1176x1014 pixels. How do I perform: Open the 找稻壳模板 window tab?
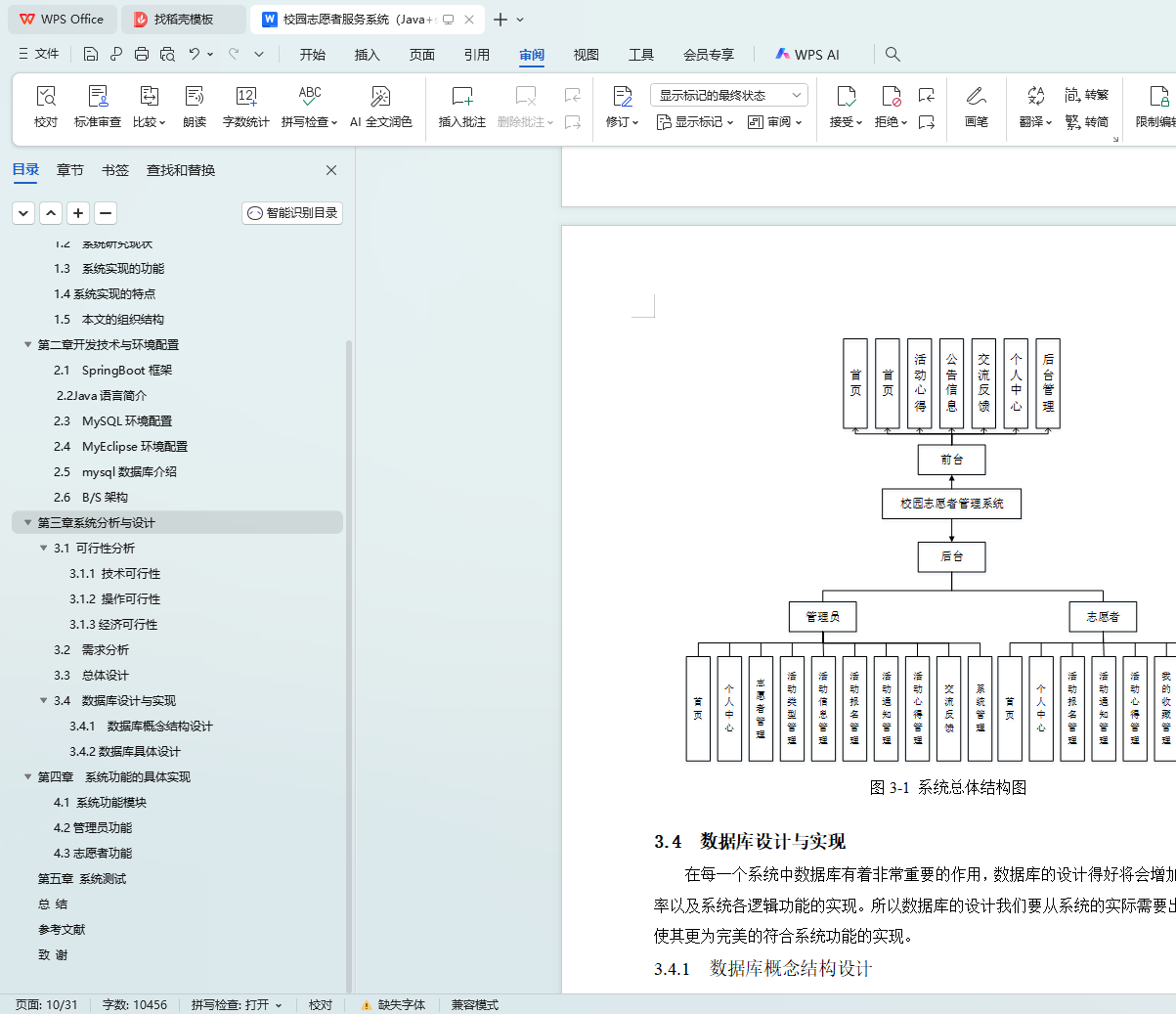[x=185, y=20]
